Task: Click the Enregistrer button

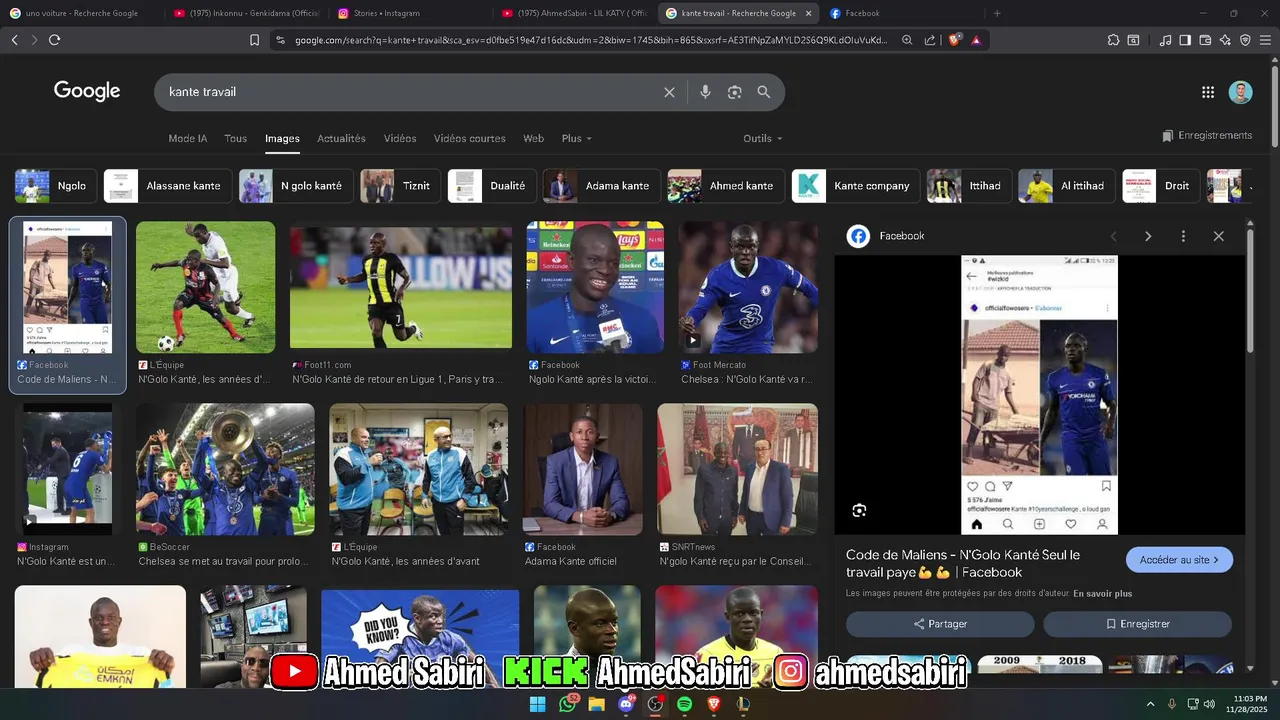Action: tap(1137, 624)
